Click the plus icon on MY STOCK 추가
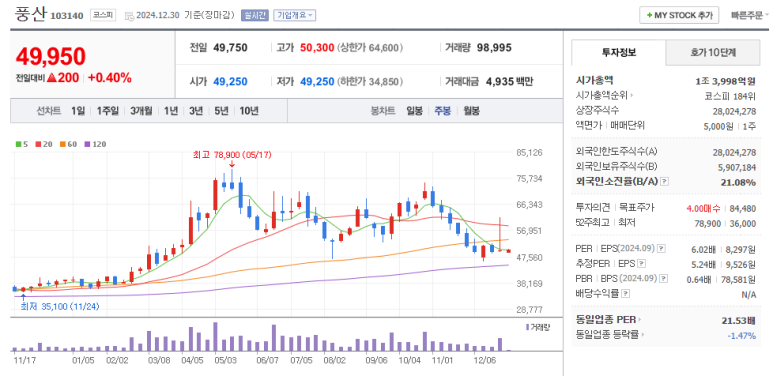The image size is (773, 376). tap(650, 15)
